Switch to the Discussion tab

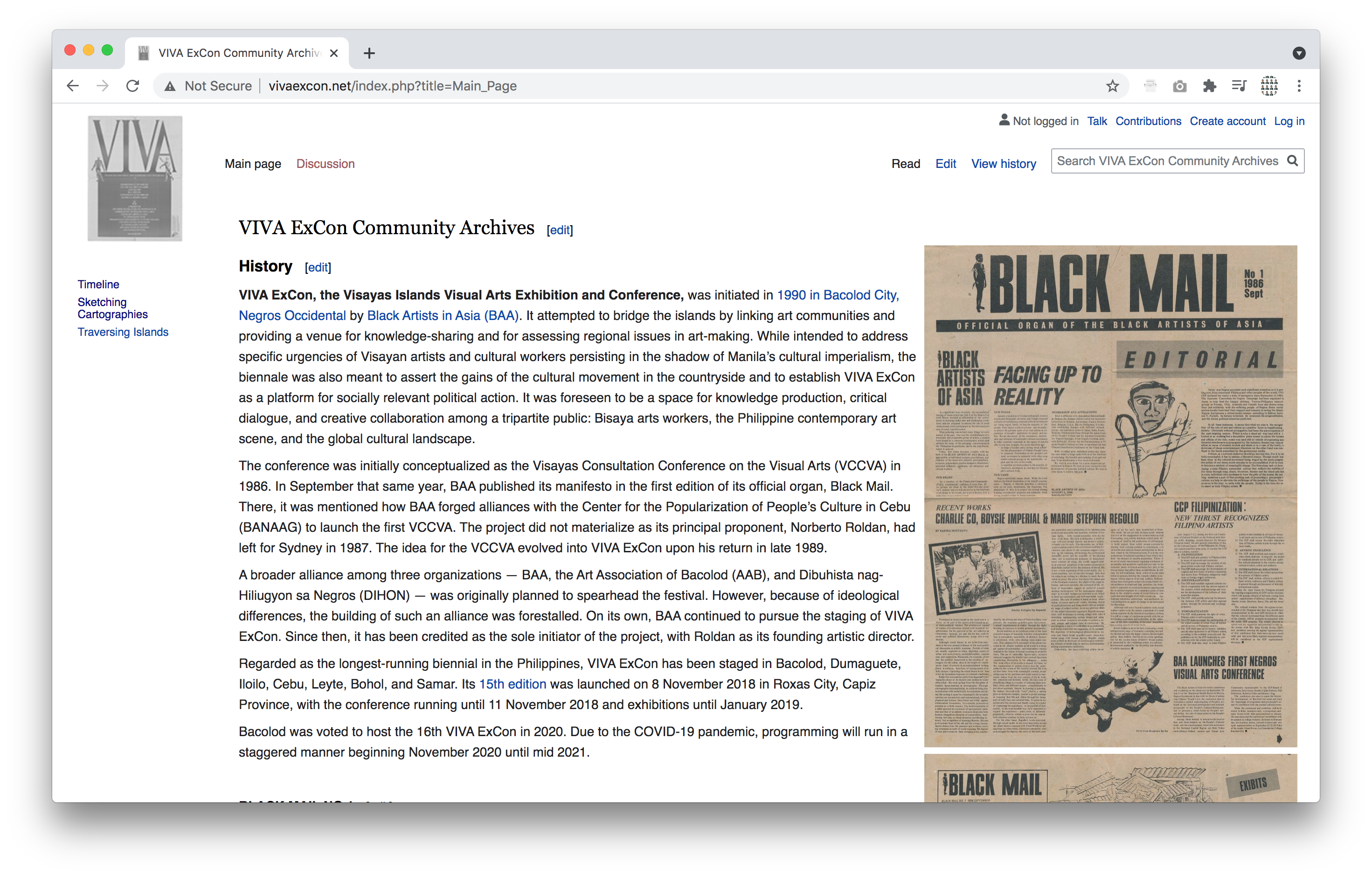326,164
